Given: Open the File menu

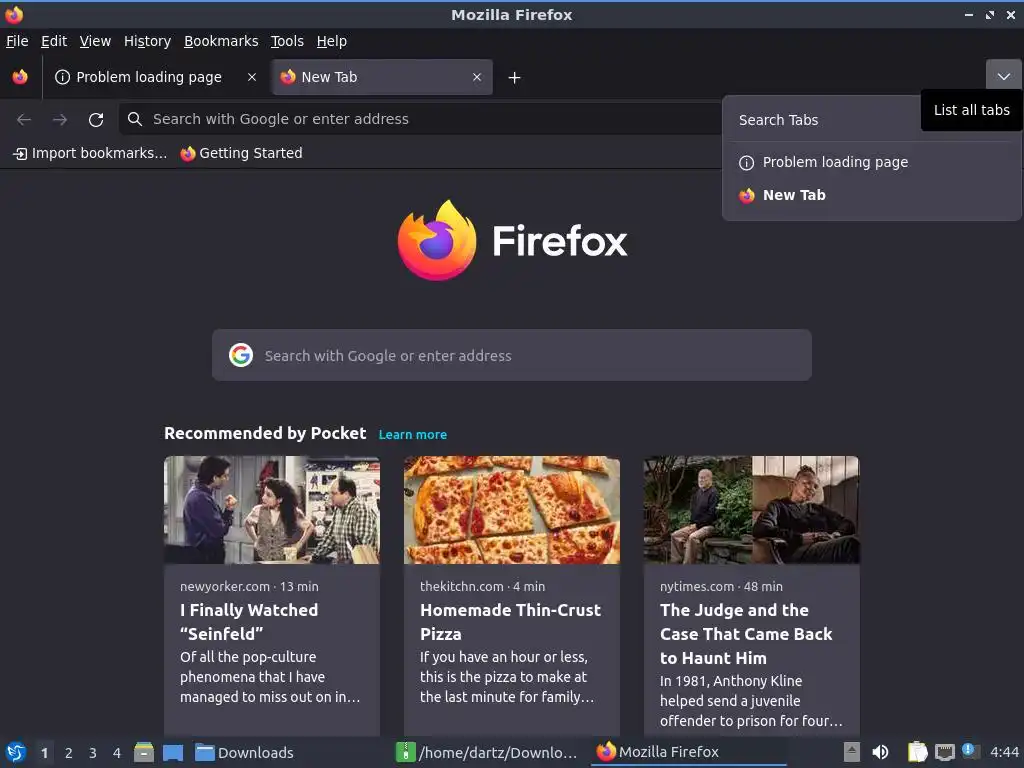Looking at the screenshot, I should coord(17,41).
